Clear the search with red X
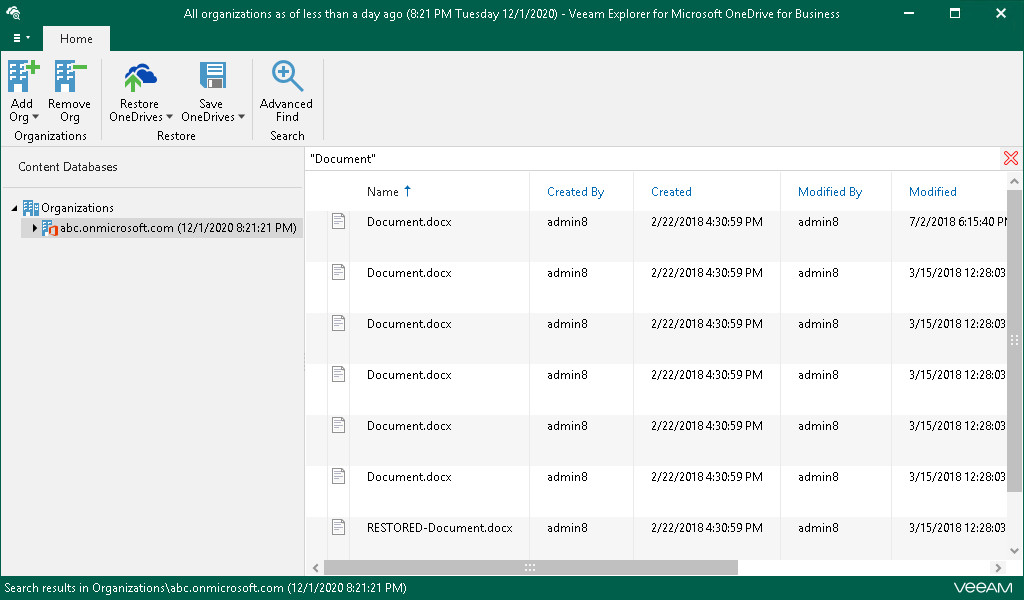1024x600 pixels. coord(1010,158)
